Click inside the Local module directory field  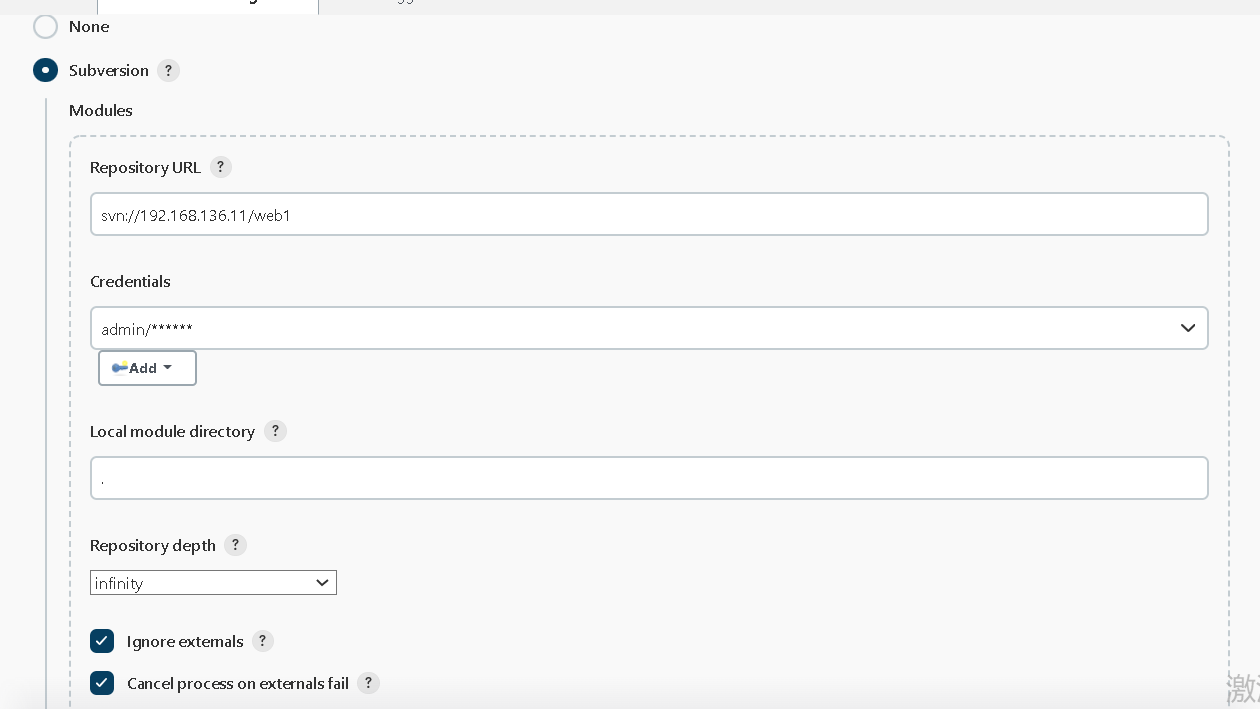coord(649,478)
